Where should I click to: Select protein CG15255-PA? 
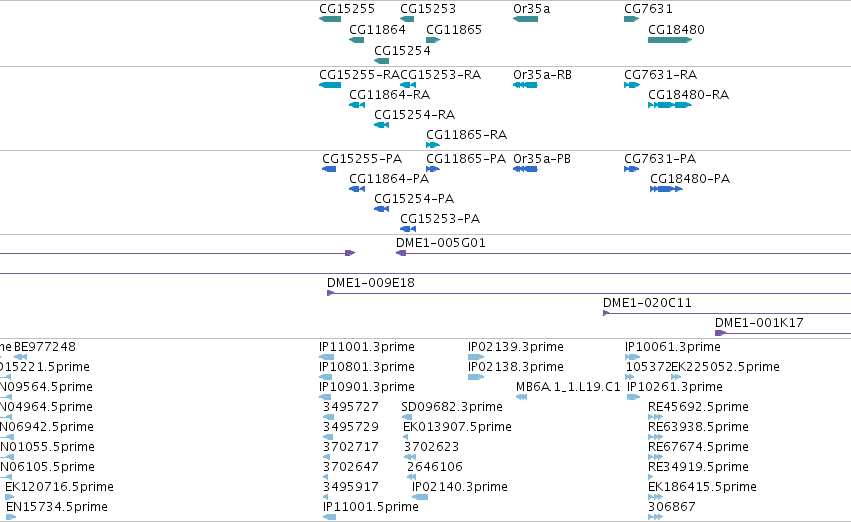click(329, 169)
